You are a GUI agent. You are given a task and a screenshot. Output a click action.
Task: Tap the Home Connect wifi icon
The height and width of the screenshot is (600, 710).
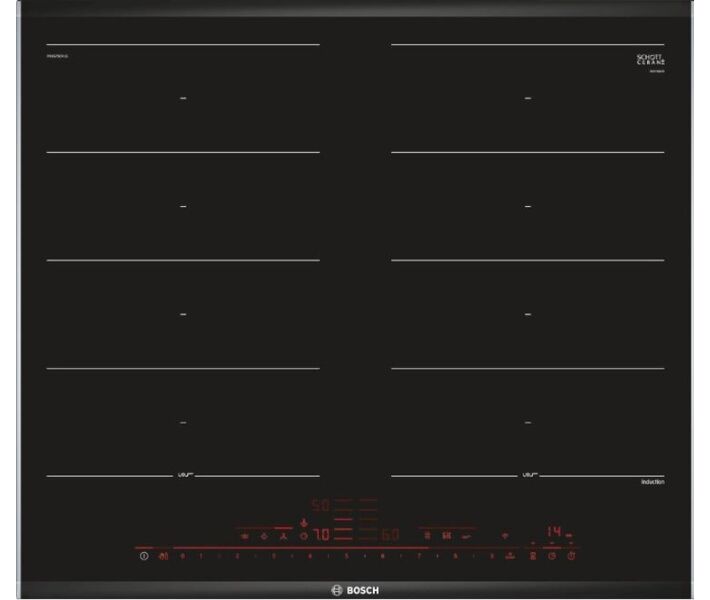504,535
